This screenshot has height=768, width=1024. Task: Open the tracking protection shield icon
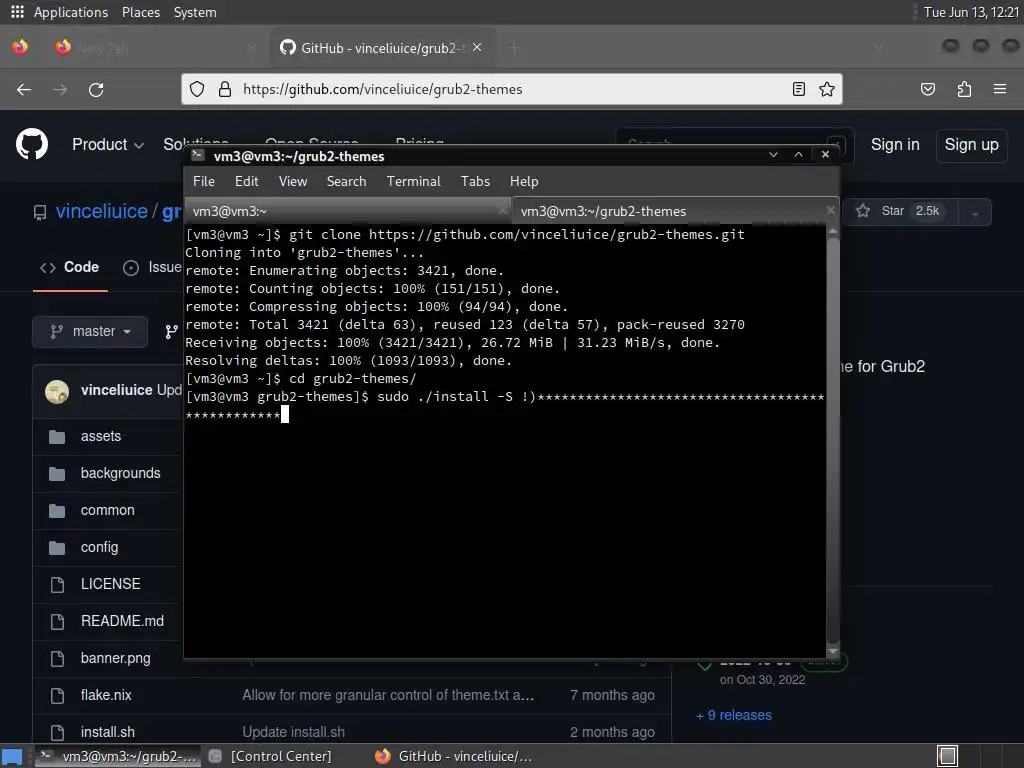point(197,89)
